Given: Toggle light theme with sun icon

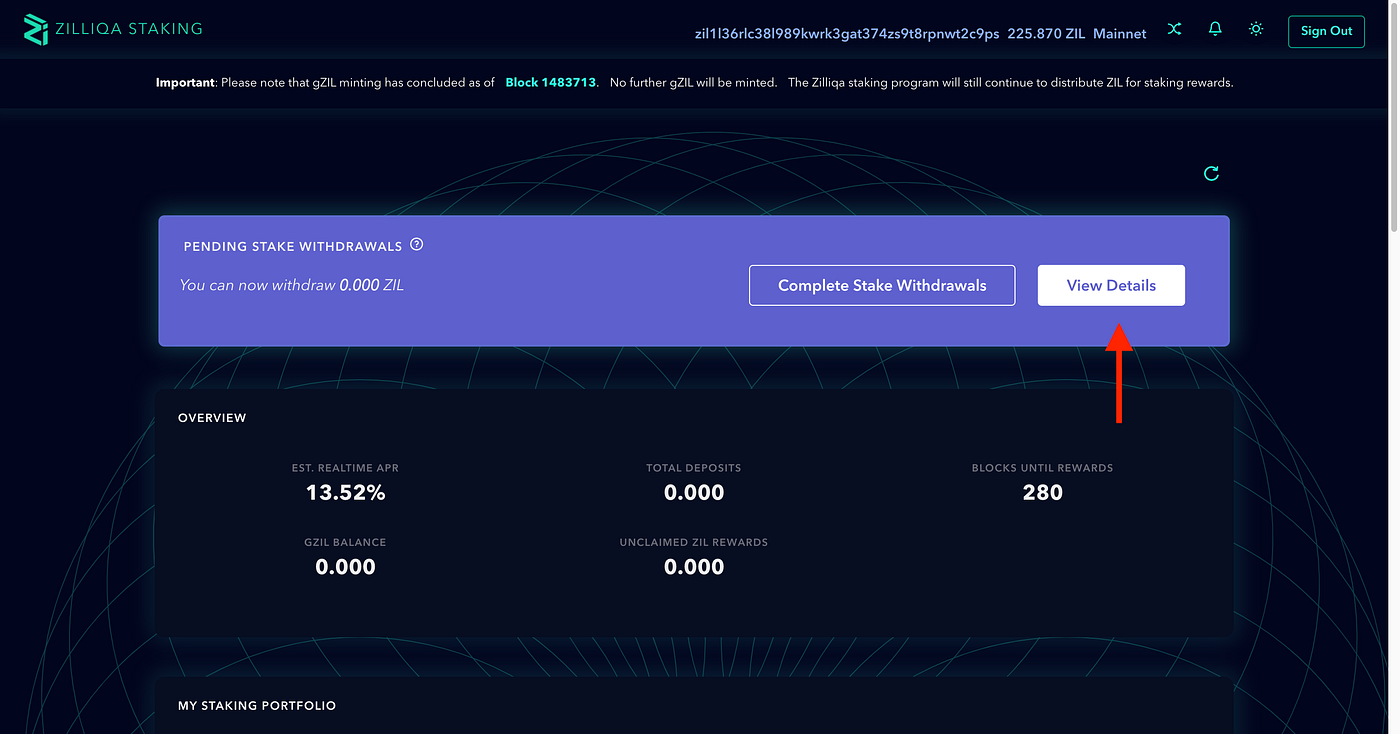Looking at the screenshot, I should (1256, 30).
